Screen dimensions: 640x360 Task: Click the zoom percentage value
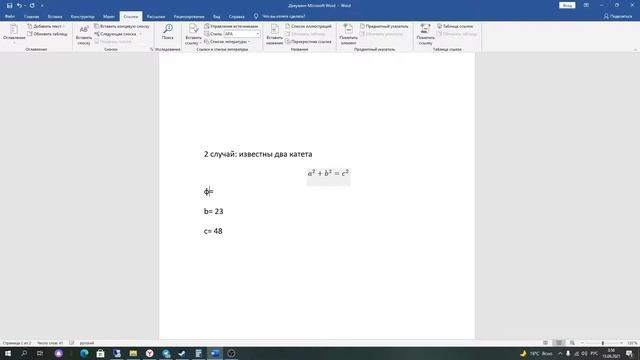632,343
